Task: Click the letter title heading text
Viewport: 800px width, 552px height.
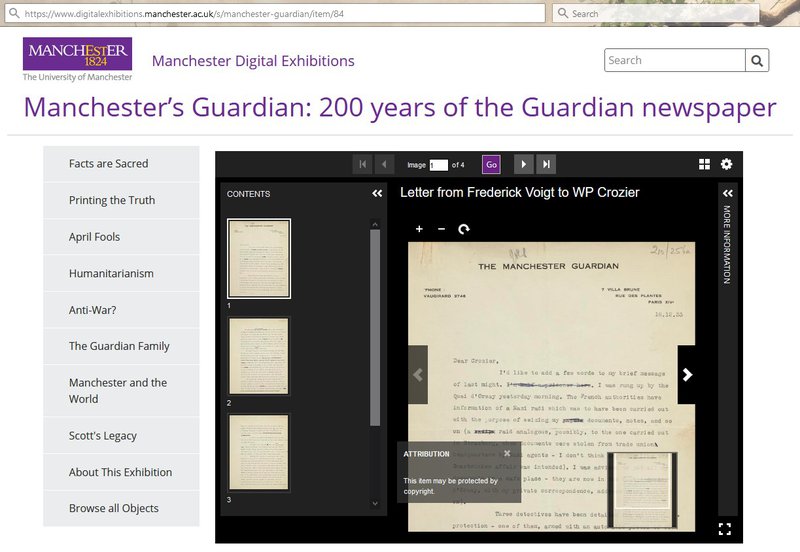Action: [x=519, y=192]
